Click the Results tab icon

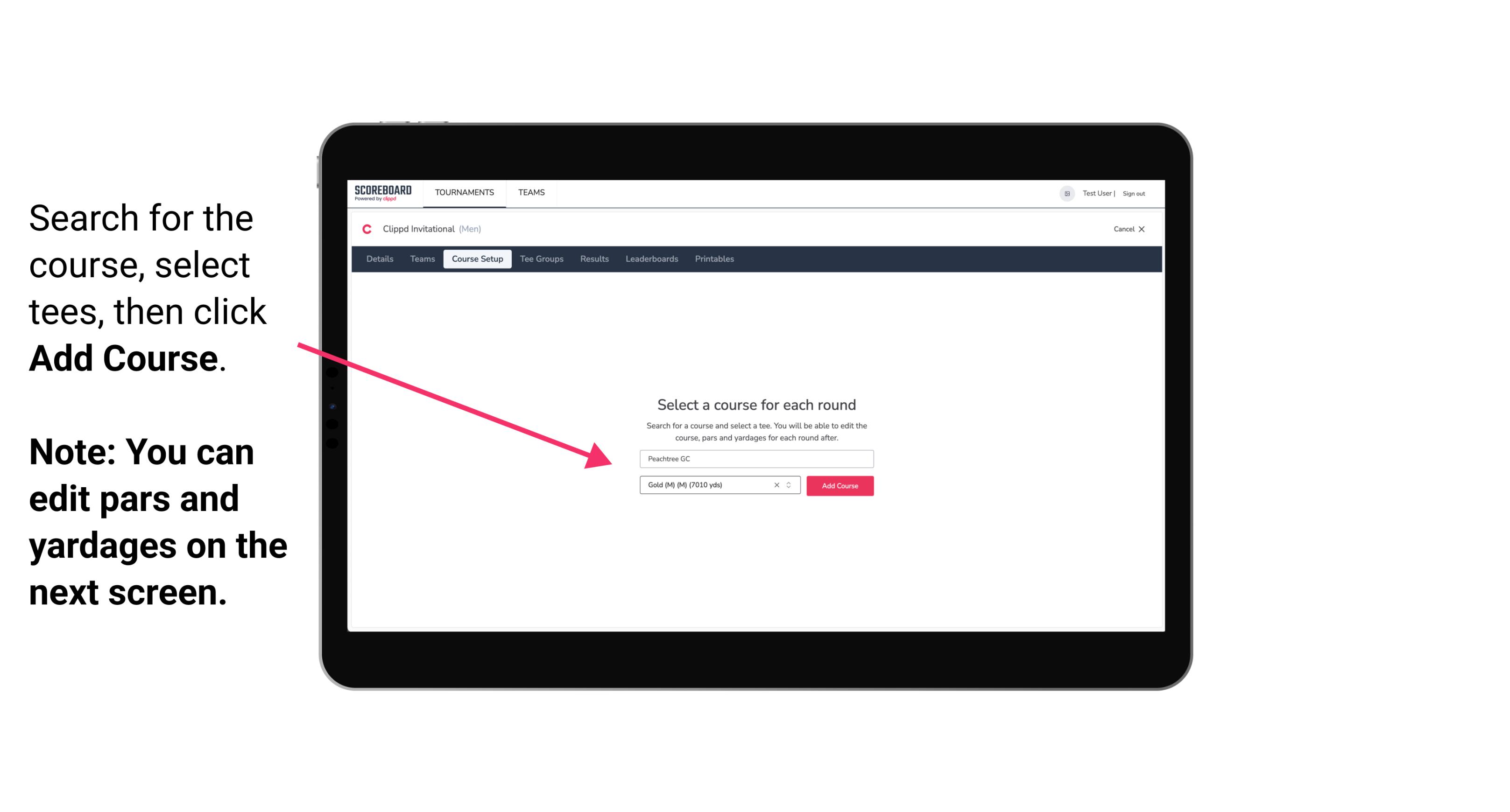tap(593, 259)
